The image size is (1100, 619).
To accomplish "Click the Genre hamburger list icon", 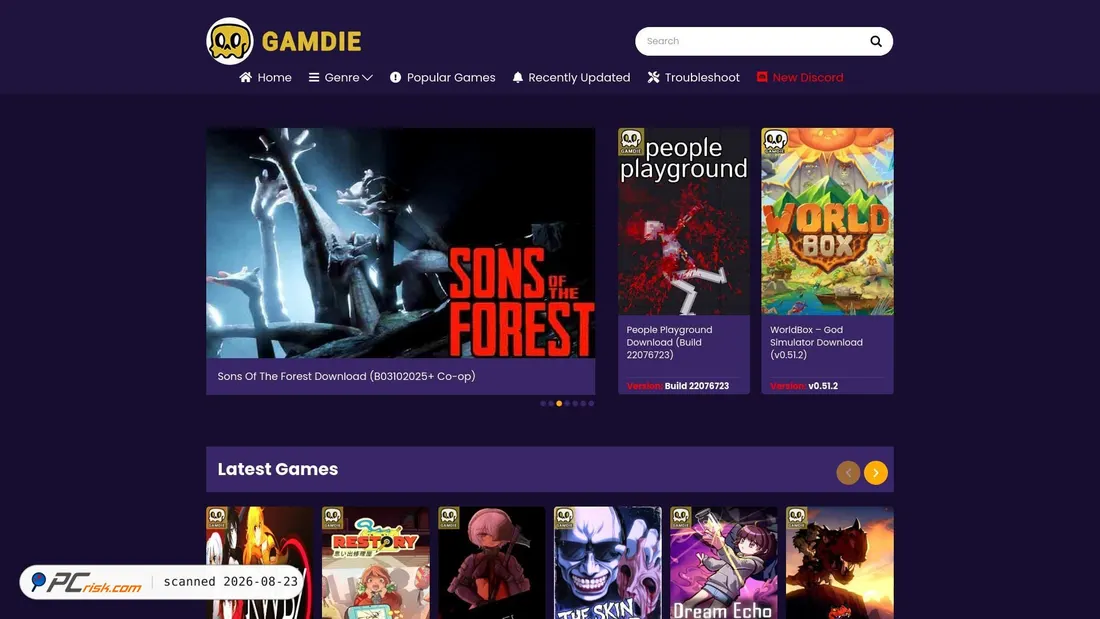I will coord(314,77).
